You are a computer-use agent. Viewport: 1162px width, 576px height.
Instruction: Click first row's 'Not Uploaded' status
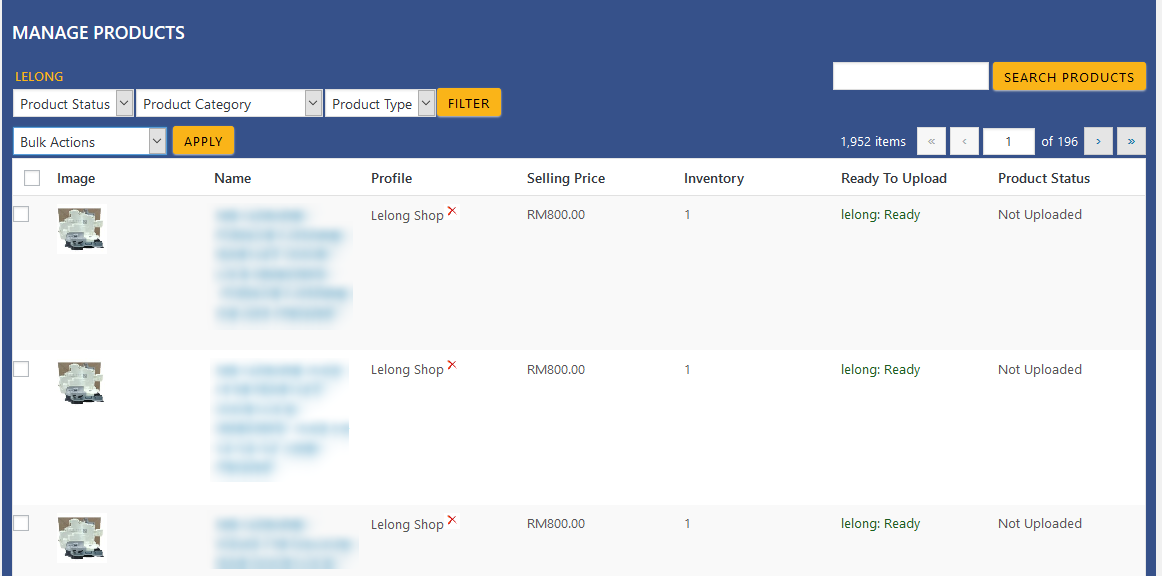[1040, 214]
